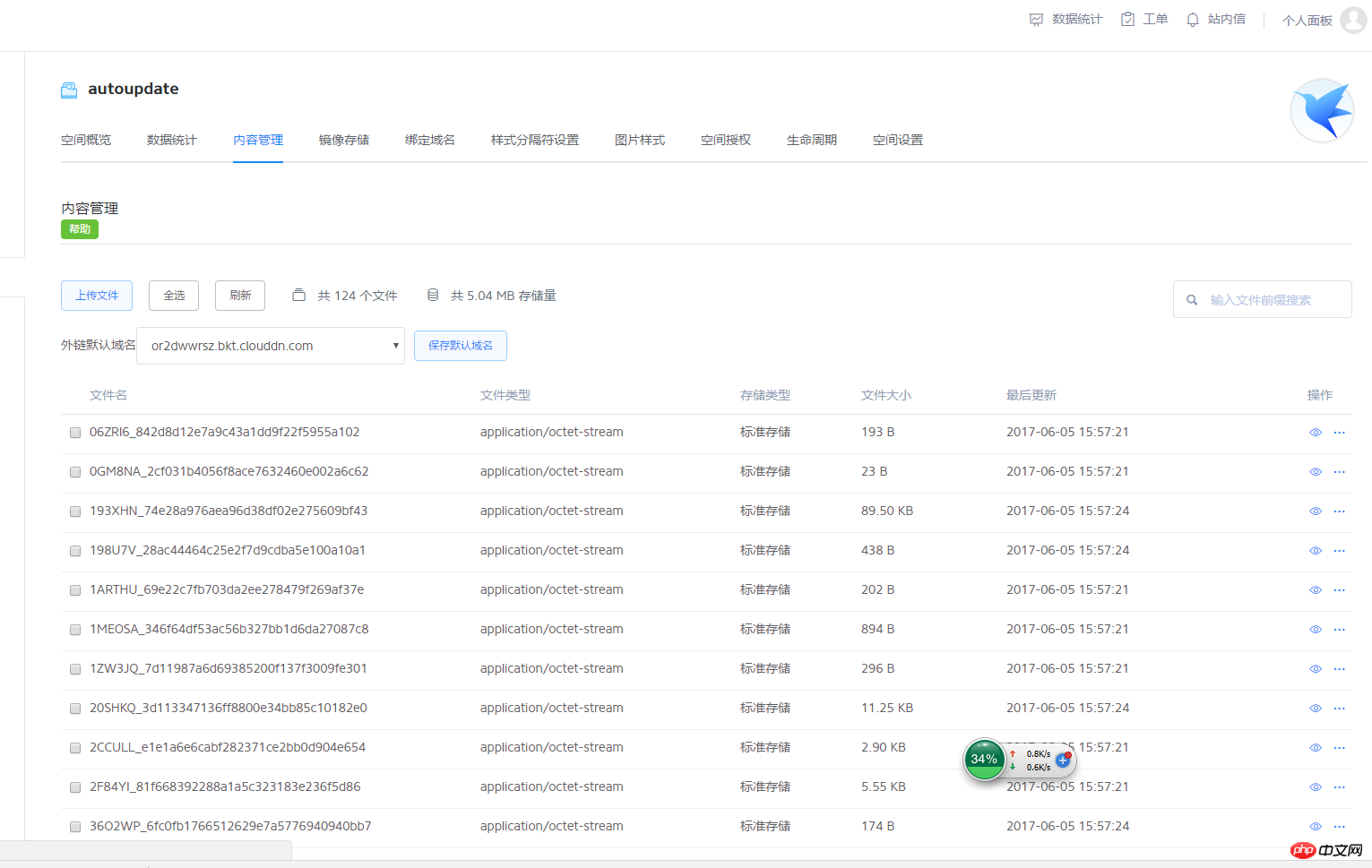Click the 全选 select all button
Screen dimensions: 1372x868
pos(174,296)
